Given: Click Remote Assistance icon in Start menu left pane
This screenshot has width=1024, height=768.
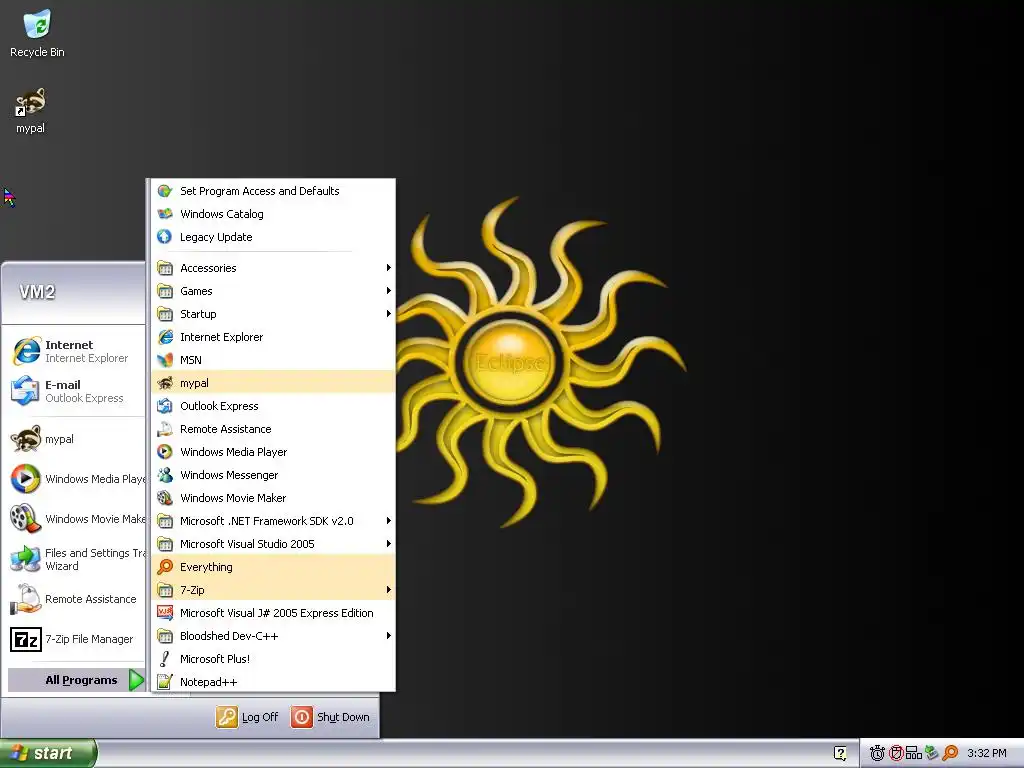Looking at the screenshot, I should click(25, 599).
